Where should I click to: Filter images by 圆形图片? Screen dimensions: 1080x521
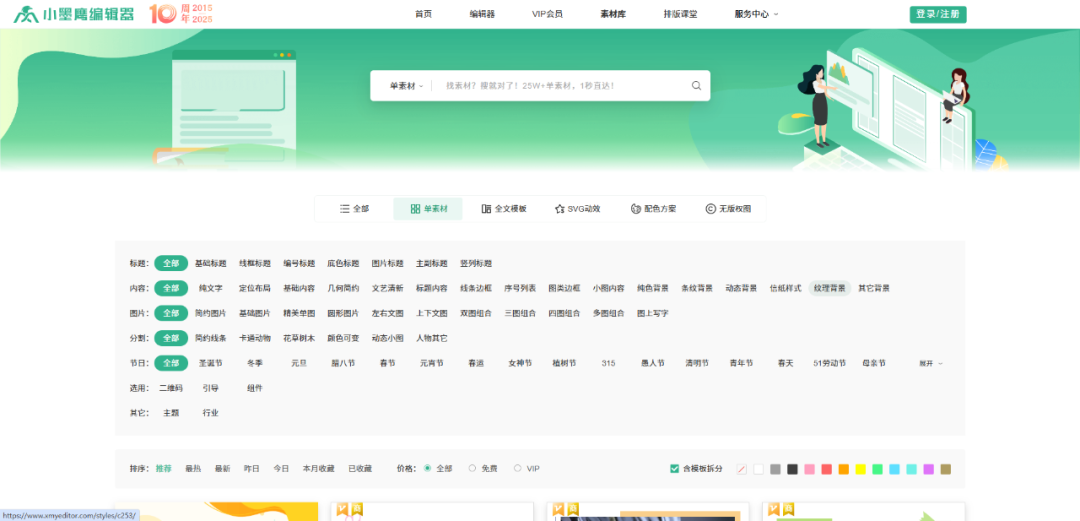coord(343,313)
